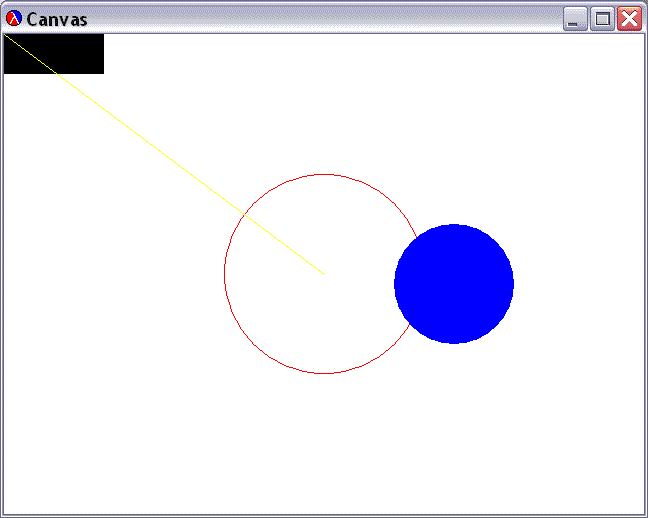648x518 pixels.
Task: Maximize the Canvas window
Action: [x=602, y=19]
